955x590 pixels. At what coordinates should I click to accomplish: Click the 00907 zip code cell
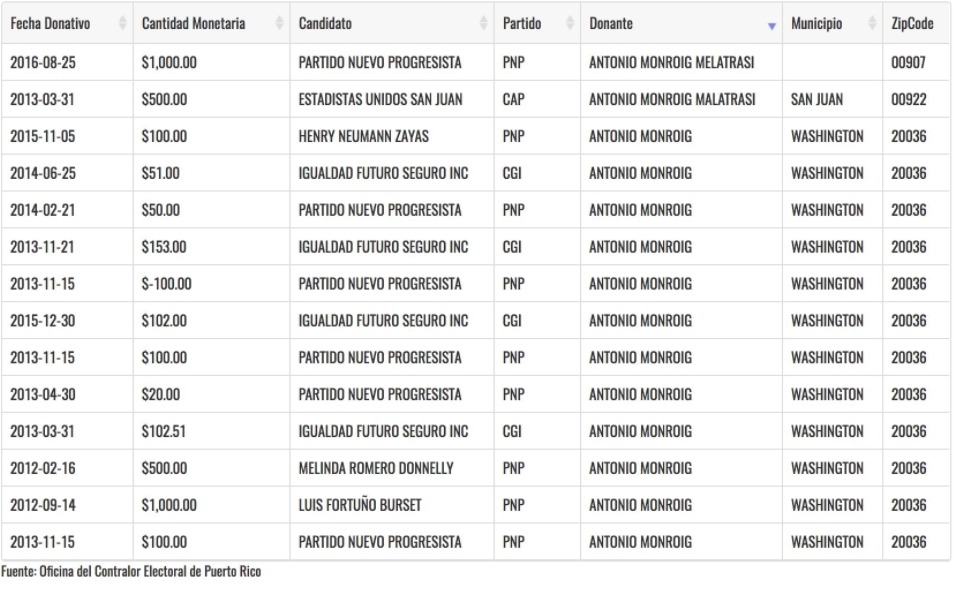coord(916,62)
